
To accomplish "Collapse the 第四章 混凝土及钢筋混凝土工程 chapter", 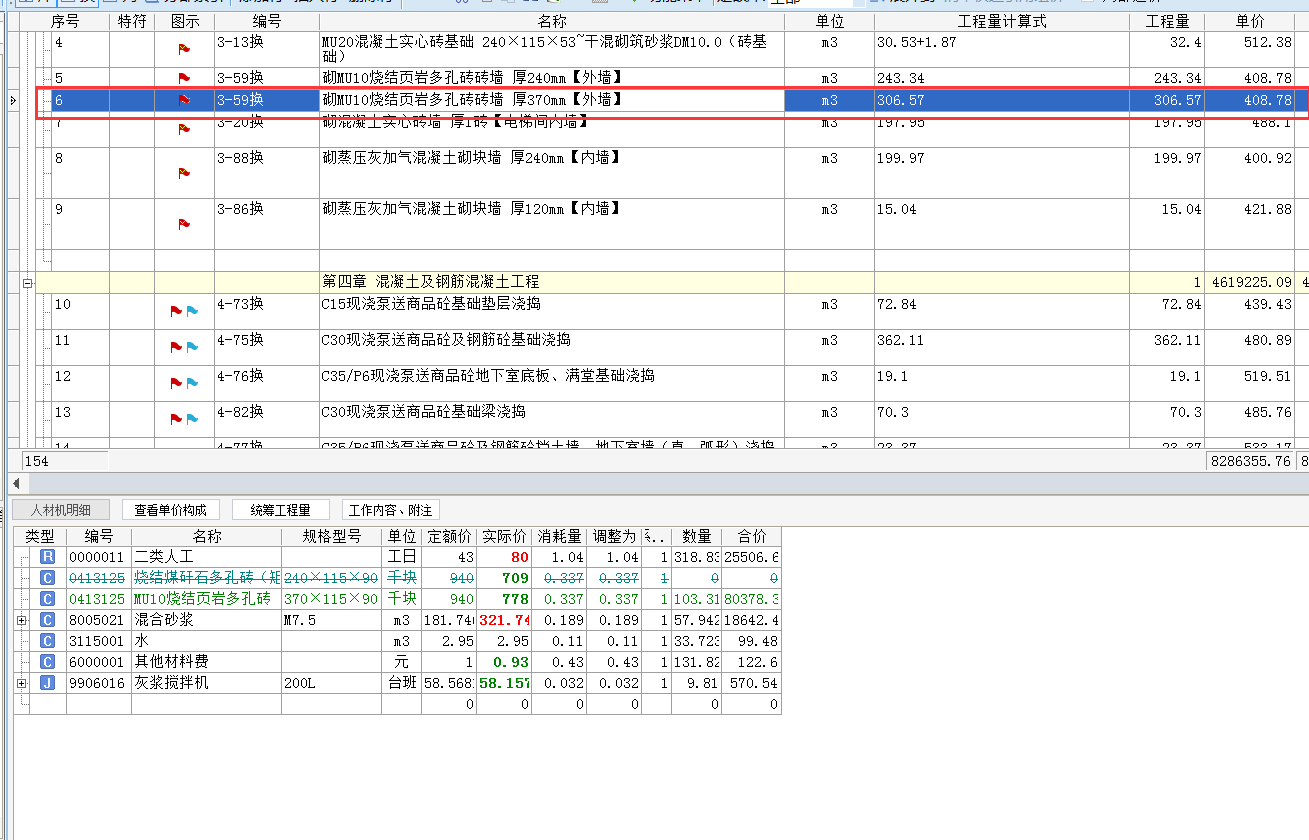I will (x=27, y=284).
